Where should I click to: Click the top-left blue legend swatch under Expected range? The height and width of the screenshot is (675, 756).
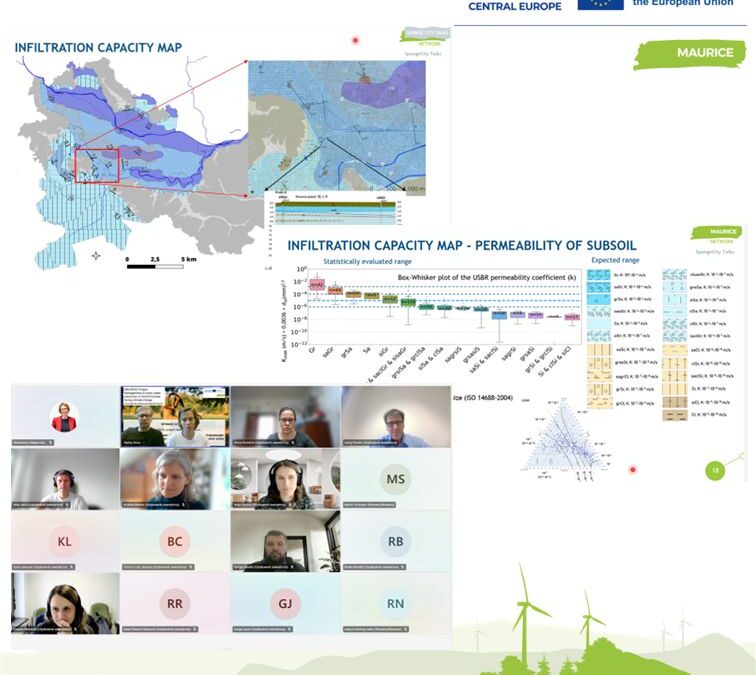tap(599, 275)
